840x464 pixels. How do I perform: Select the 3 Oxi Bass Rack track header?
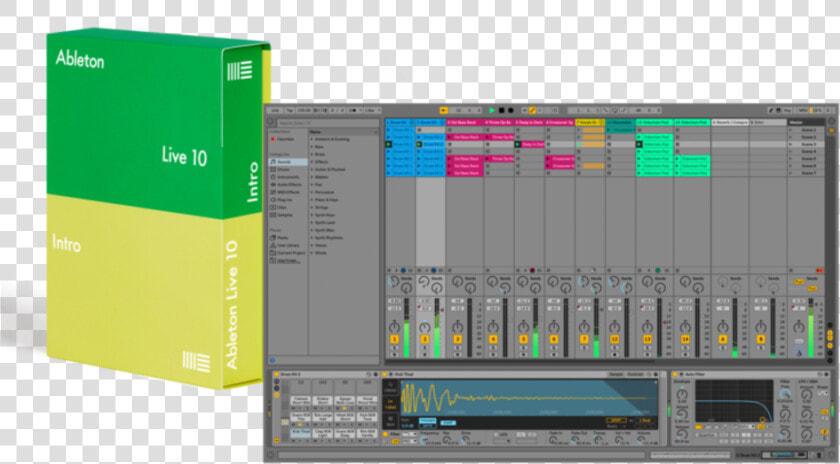tap(464, 123)
